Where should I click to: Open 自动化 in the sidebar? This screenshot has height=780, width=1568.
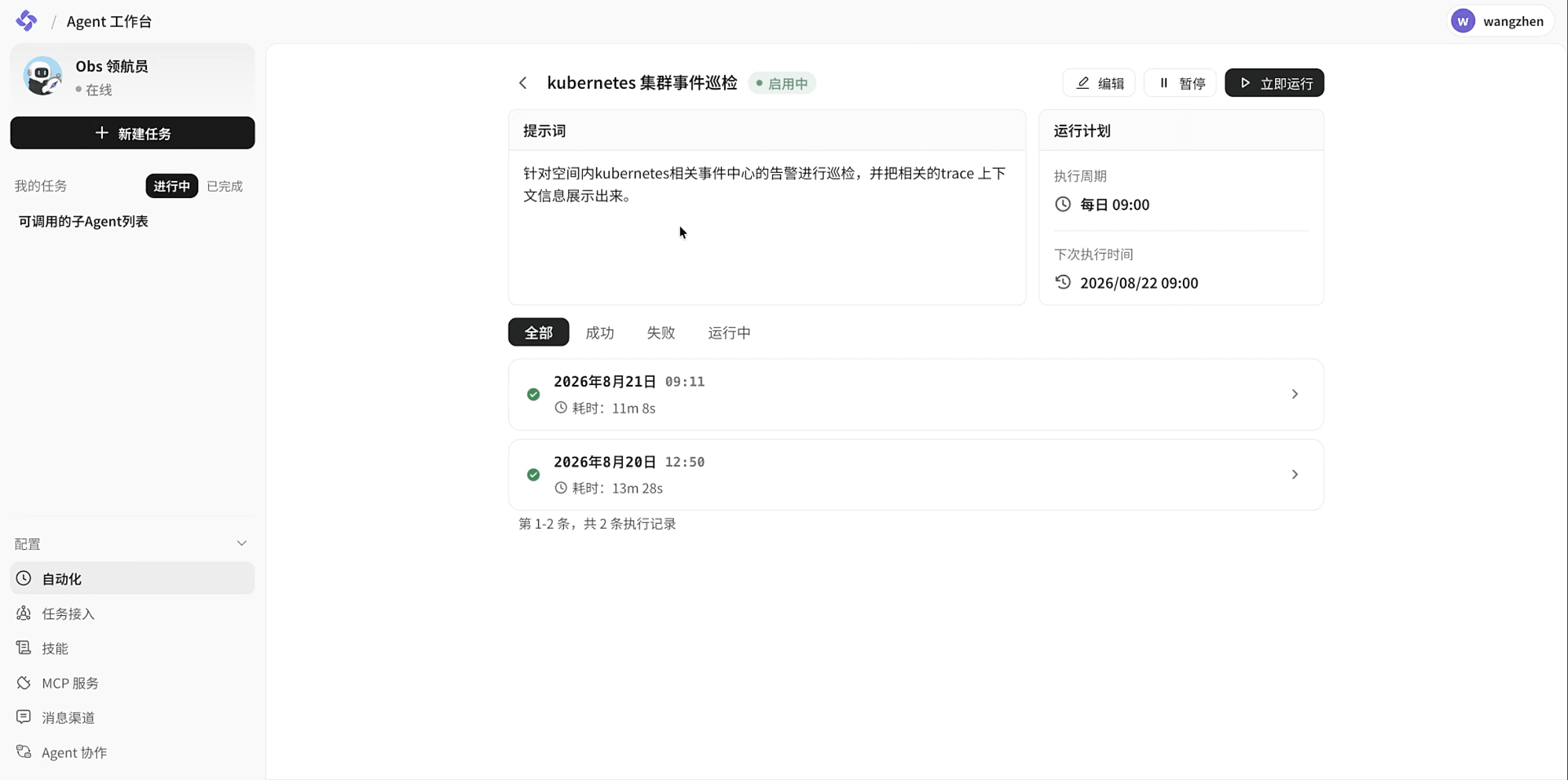coord(132,578)
